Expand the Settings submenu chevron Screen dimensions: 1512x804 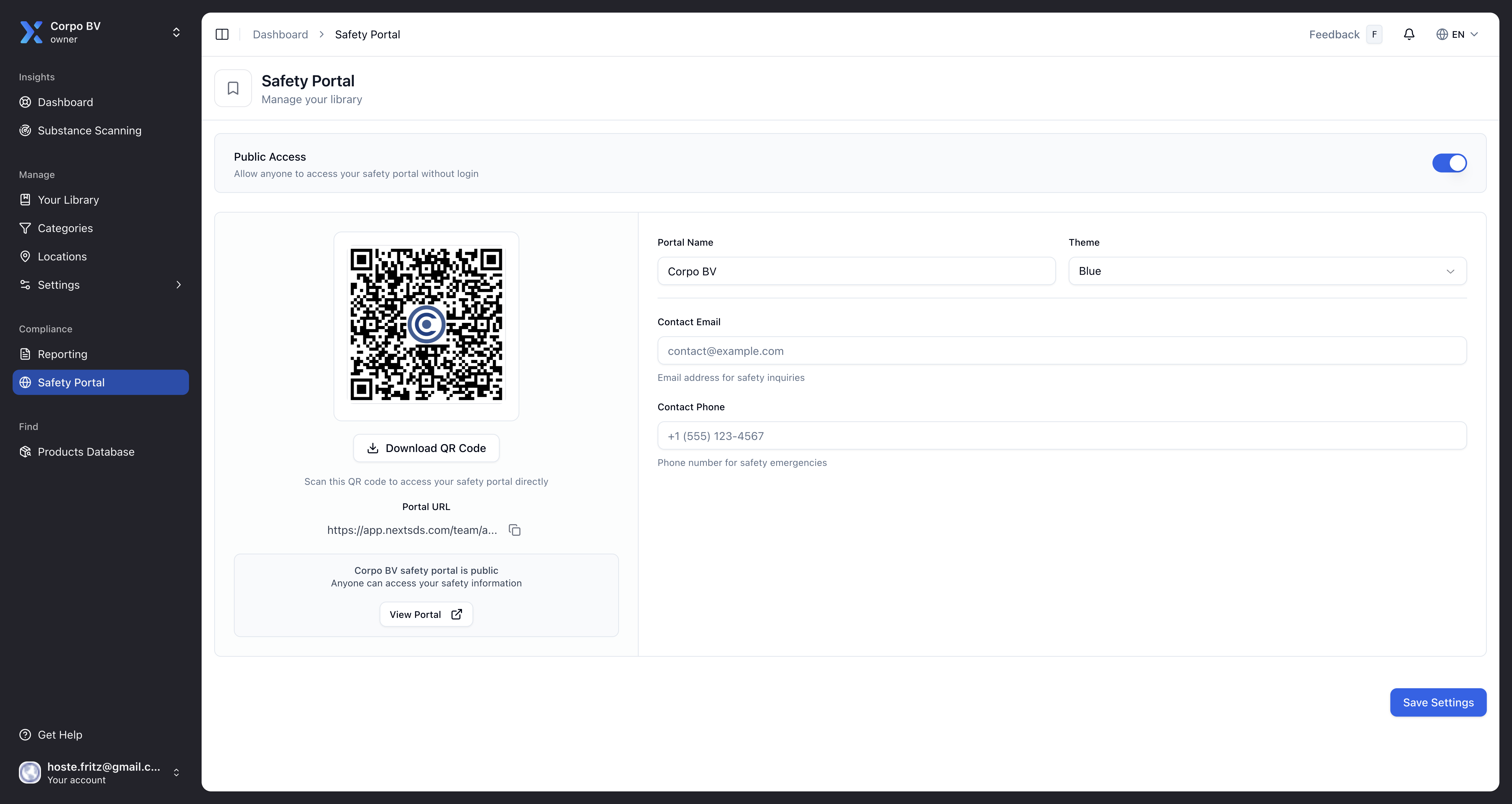click(178, 285)
